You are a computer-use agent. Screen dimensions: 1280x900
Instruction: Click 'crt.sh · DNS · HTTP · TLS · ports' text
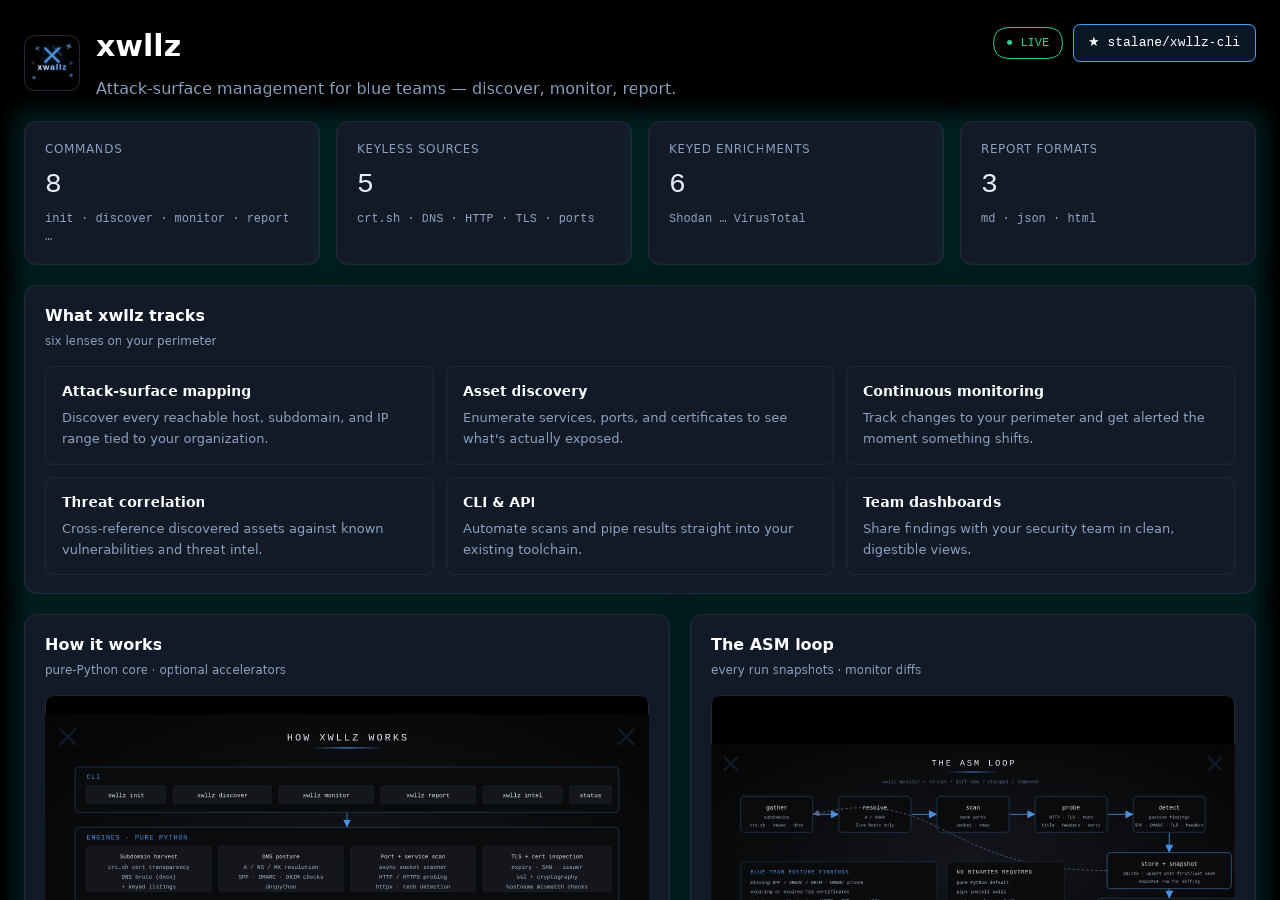click(x=476, y=218)
